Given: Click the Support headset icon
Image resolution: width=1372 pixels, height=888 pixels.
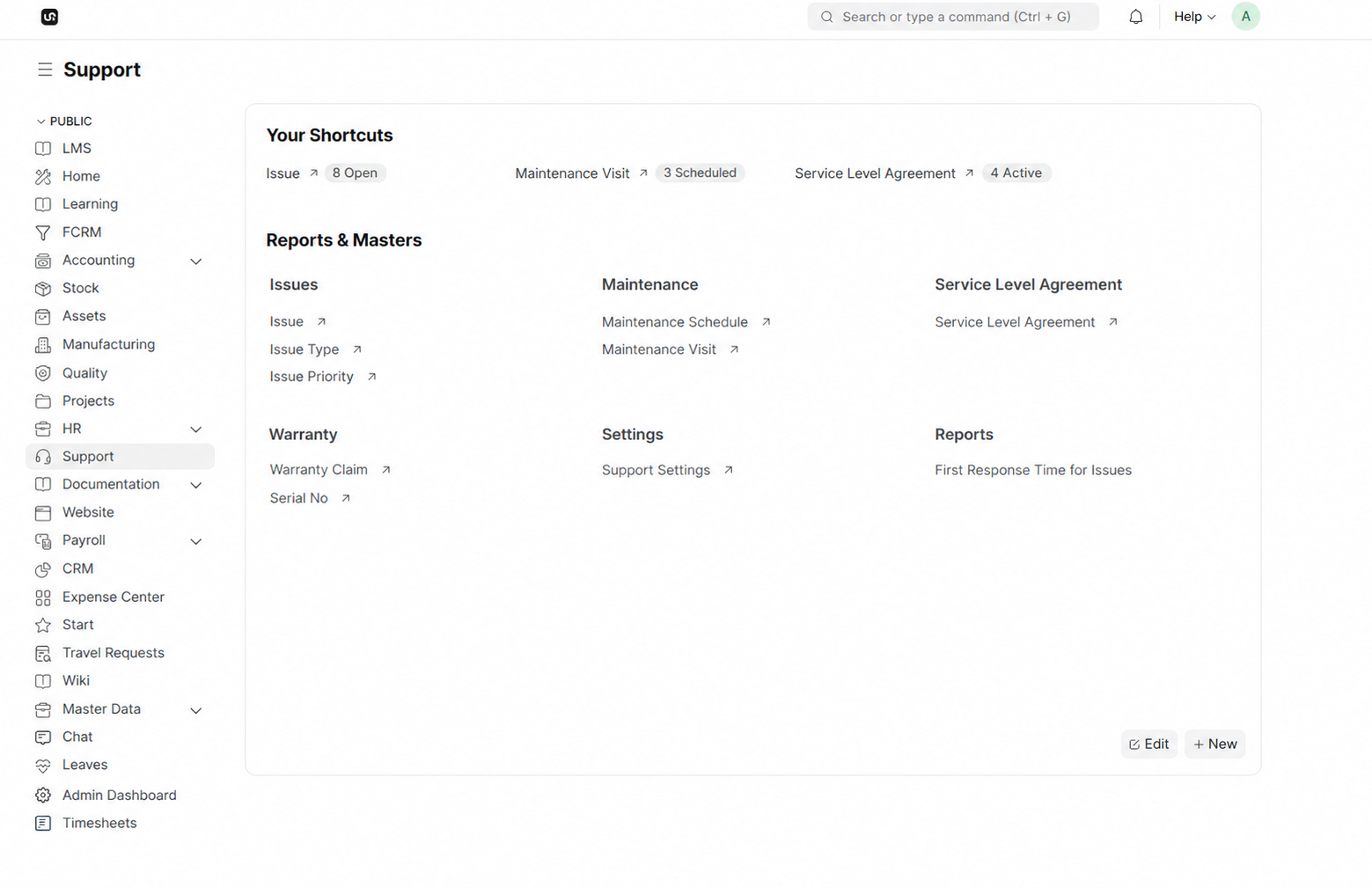Looking at the screenshot, I should click(x=43, y=457).
